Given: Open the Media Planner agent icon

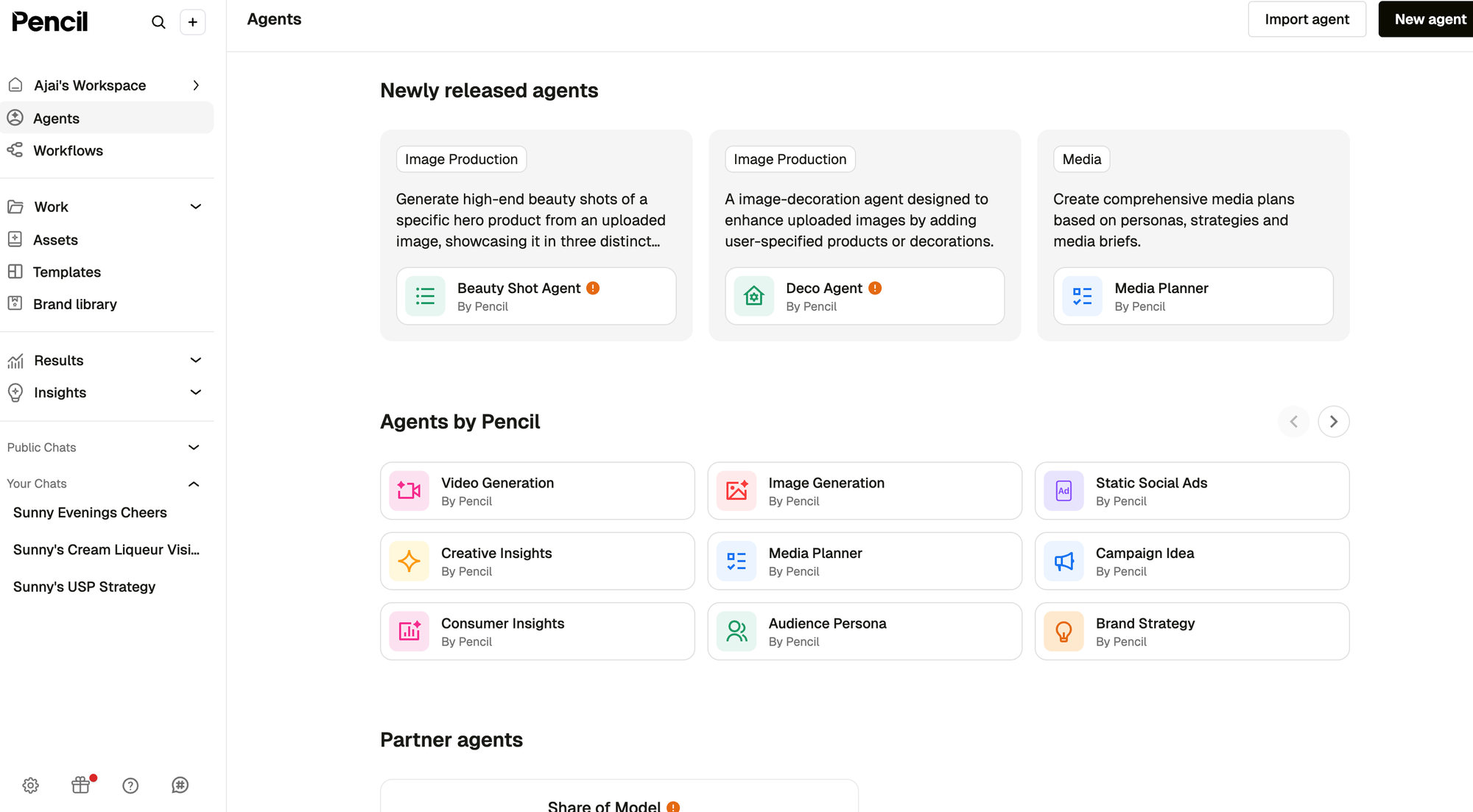Looking at the screenshot, I should coord(736,560).
